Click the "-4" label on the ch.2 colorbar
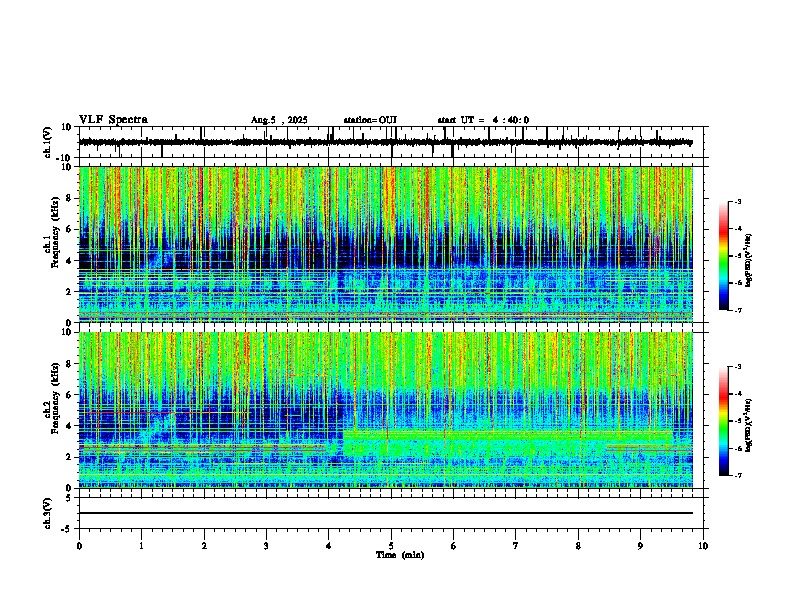 [737, 393]
